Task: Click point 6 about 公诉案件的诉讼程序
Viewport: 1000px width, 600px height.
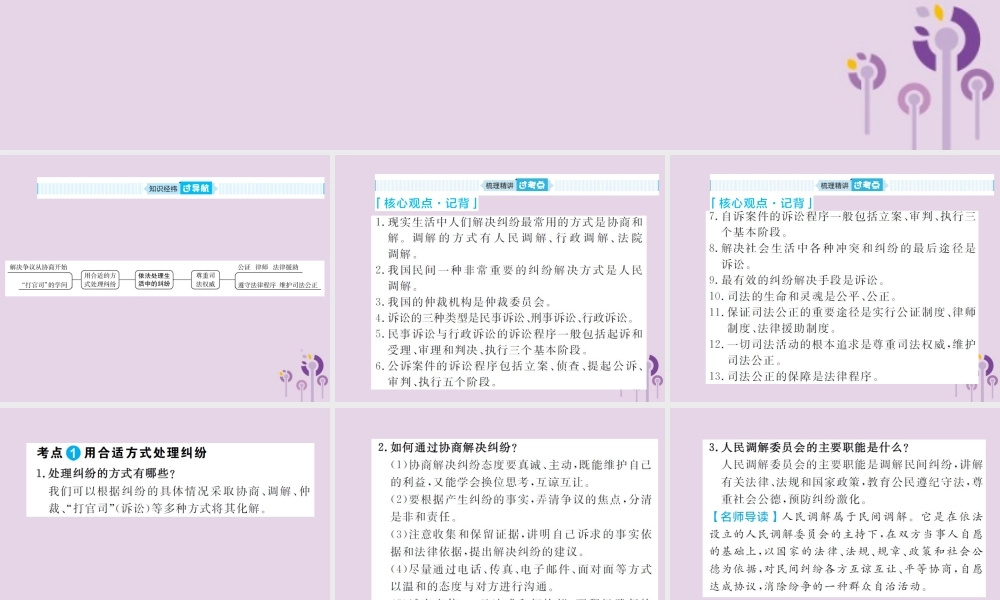Action: coord(509,374)
